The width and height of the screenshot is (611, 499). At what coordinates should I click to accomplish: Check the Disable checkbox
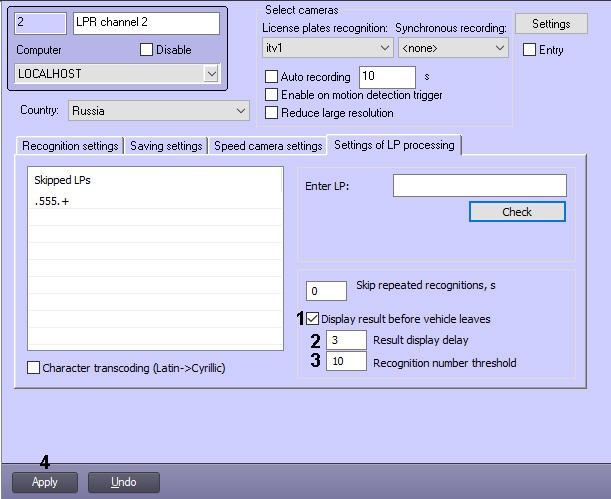[x=147, y=50]
